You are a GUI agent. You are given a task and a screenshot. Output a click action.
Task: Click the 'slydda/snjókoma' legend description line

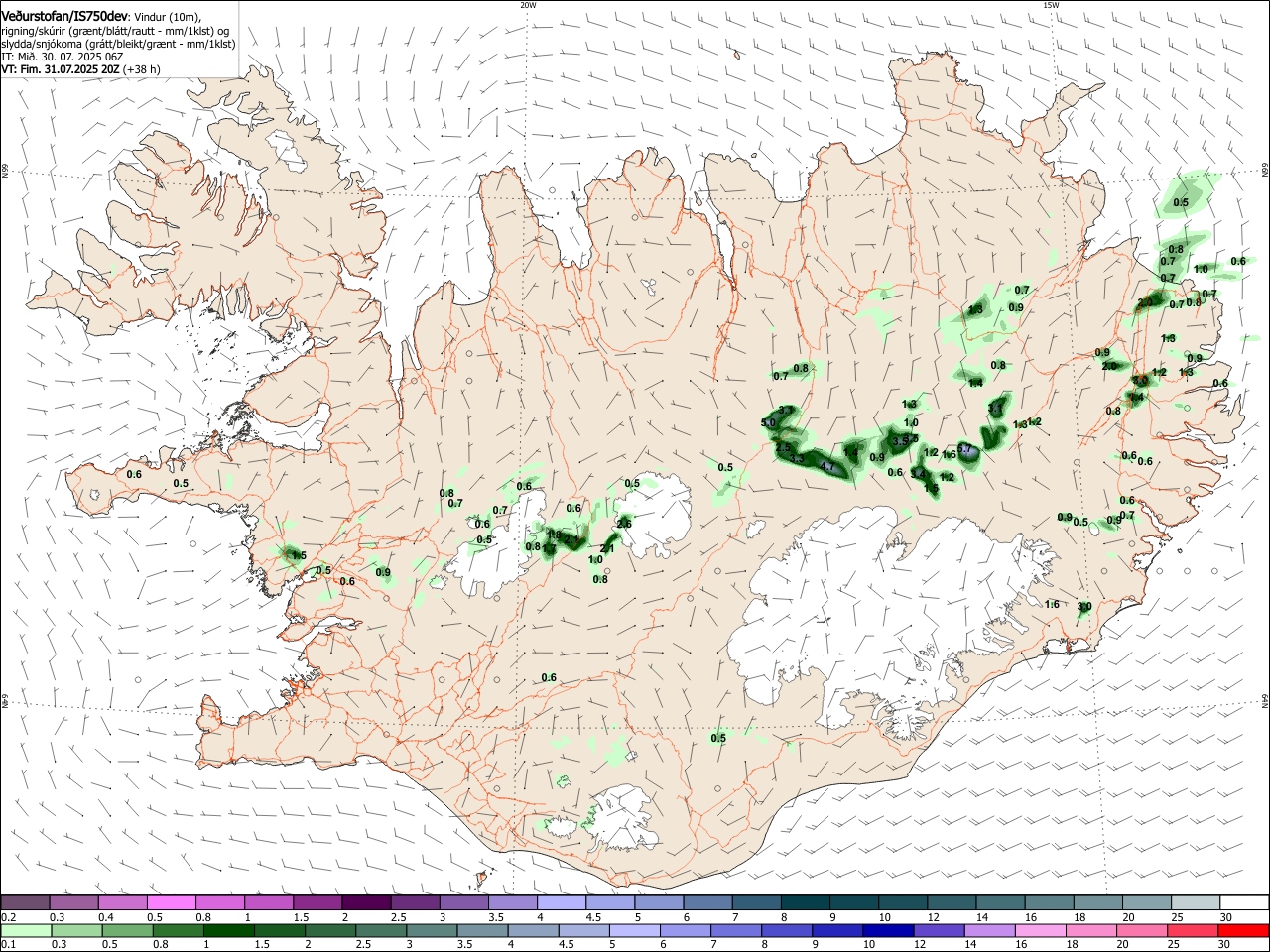118,45
